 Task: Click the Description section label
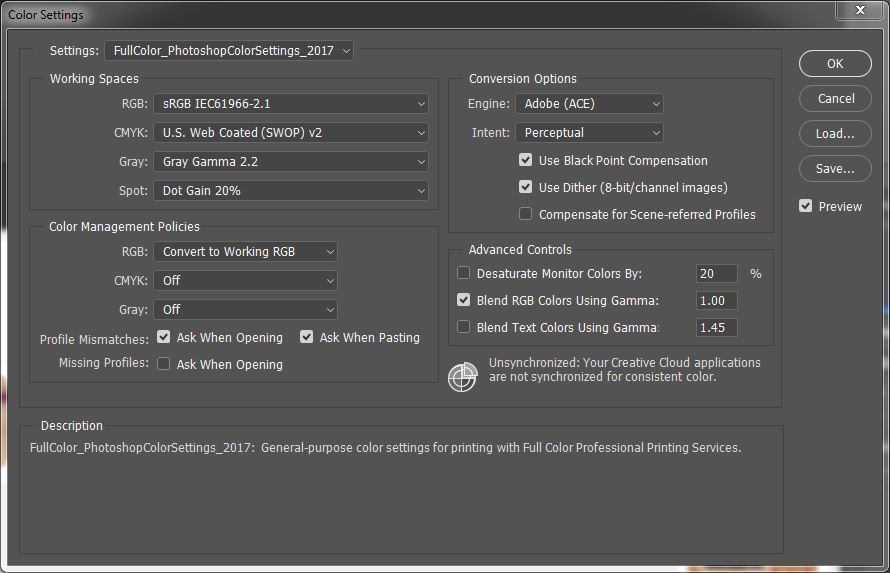coord(72,425)
